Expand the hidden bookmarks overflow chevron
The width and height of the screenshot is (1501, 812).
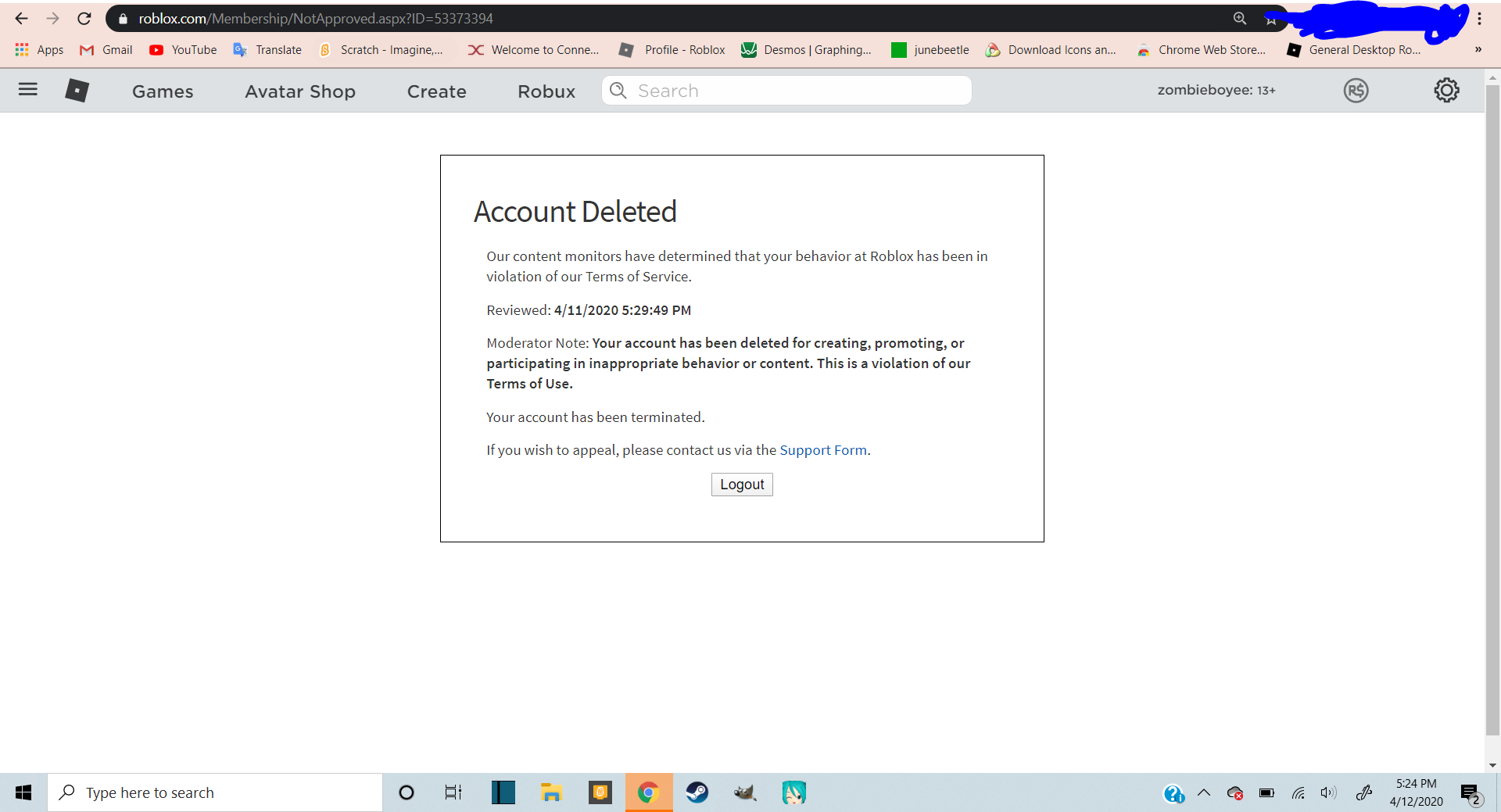click(x=1478, y=50)
